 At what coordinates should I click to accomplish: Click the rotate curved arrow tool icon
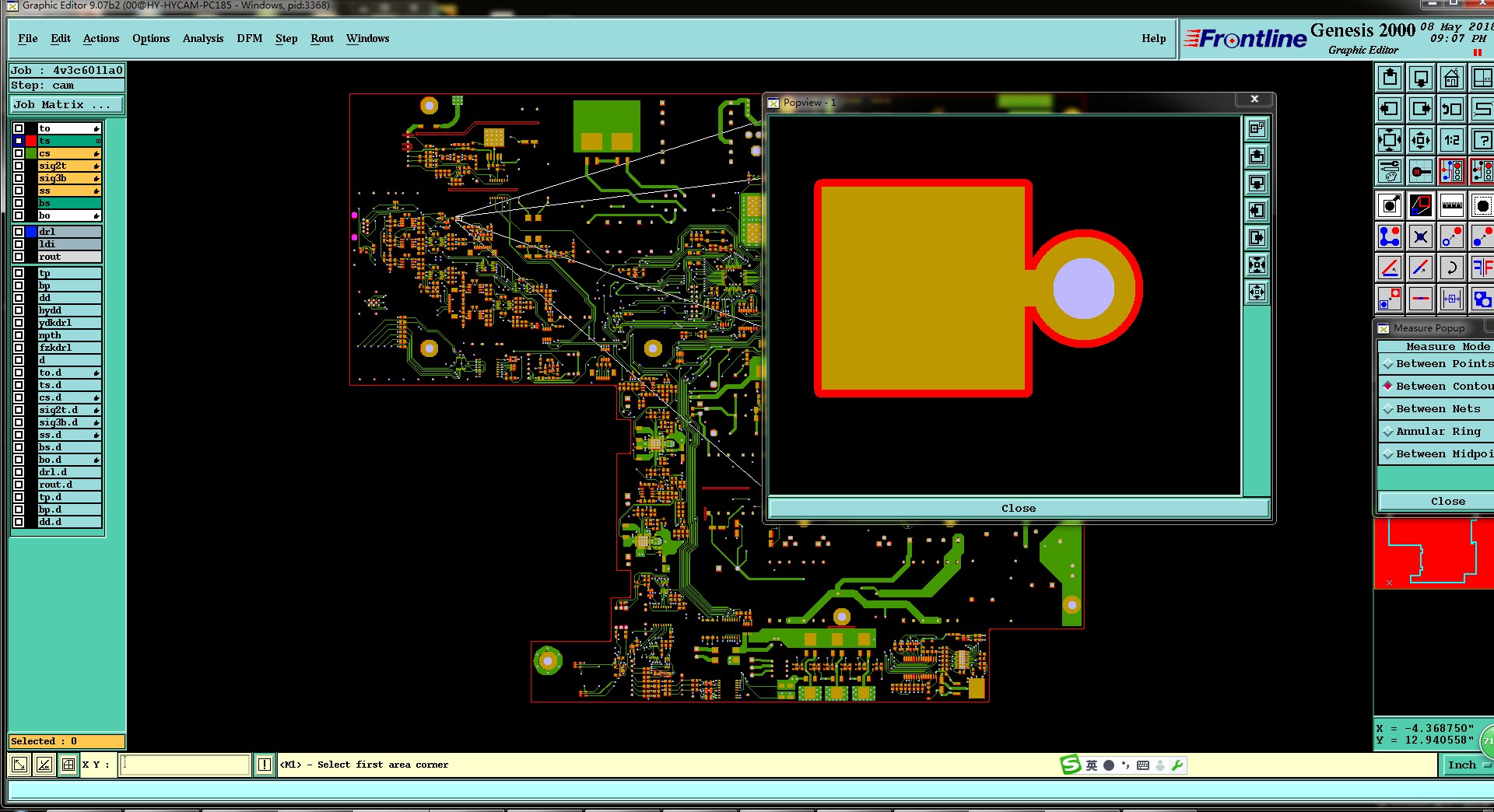(1452, 268)
